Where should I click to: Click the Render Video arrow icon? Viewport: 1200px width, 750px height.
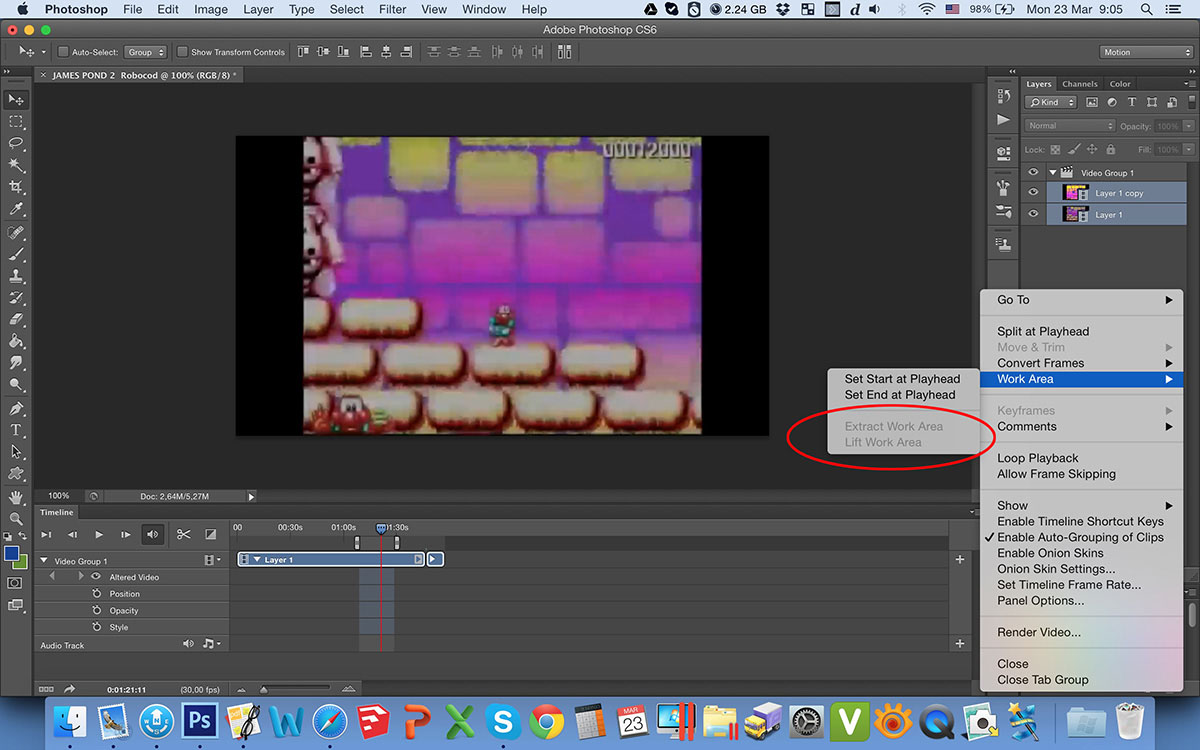(x=70, y=689)
